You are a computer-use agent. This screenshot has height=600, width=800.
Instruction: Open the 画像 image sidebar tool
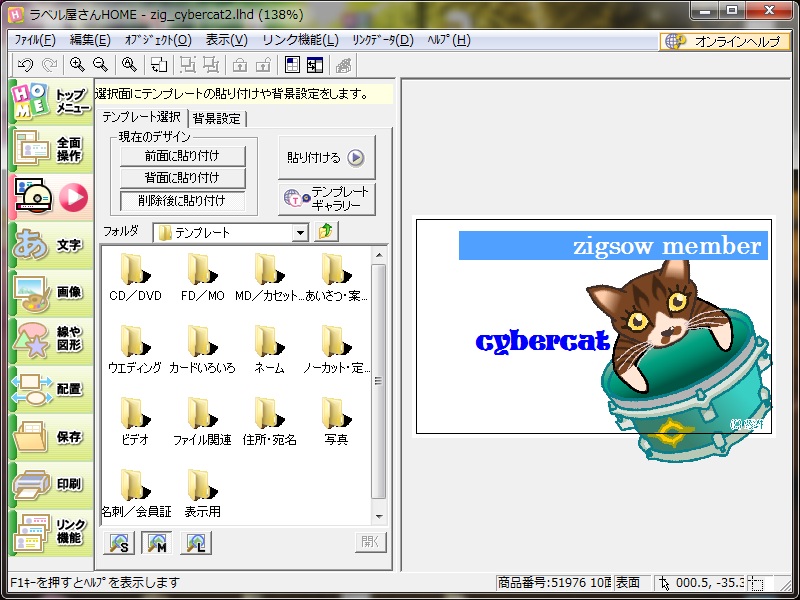51,293
